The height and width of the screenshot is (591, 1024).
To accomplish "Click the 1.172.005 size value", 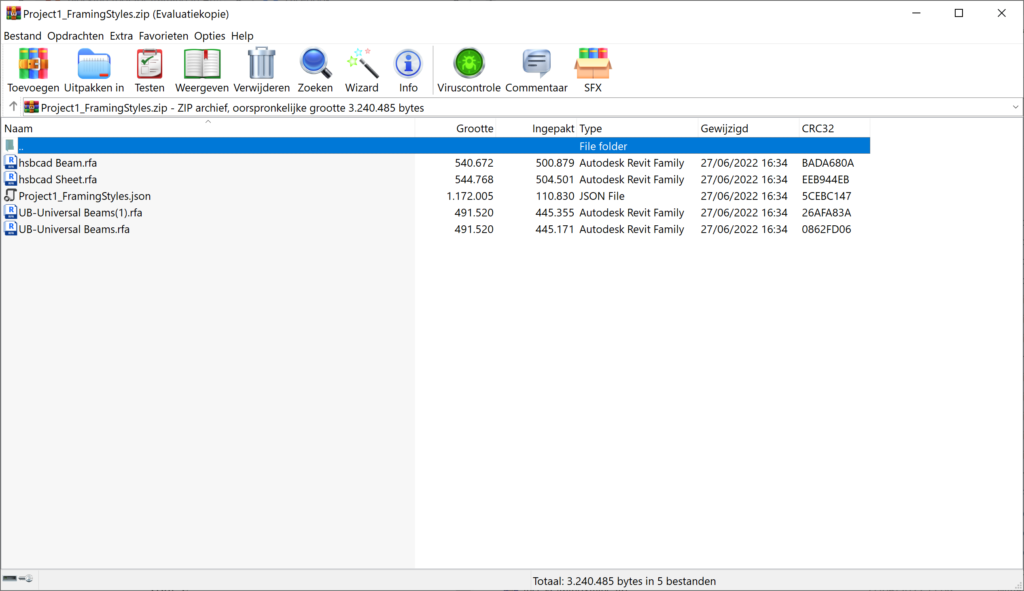I will [470, 196].
